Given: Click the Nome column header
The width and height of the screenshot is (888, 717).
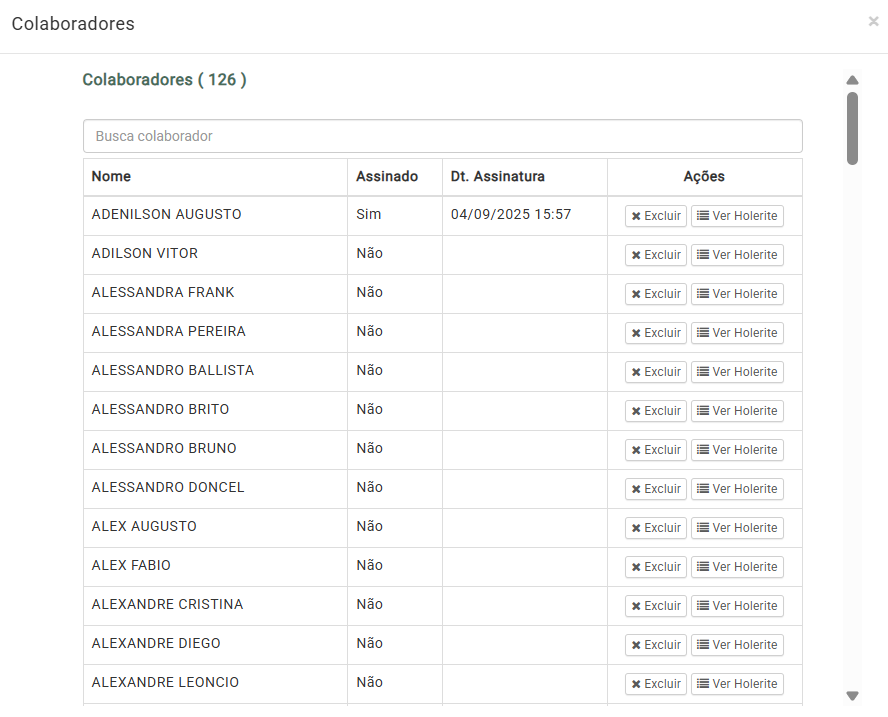Looking at the screenshot, I should (x=111, y=177).
